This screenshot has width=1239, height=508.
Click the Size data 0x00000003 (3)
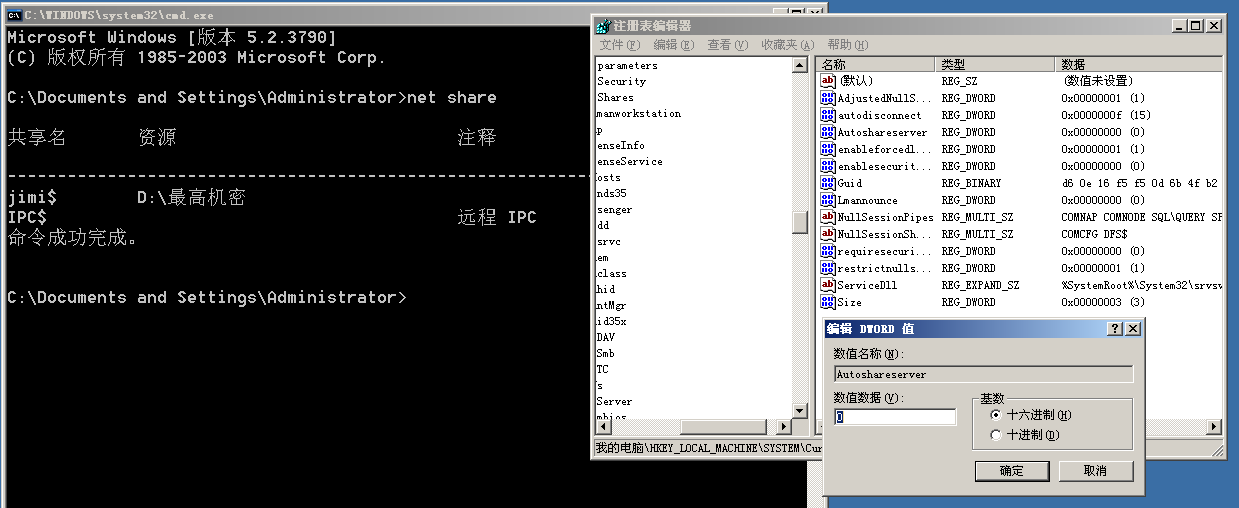pos(1103,302)
